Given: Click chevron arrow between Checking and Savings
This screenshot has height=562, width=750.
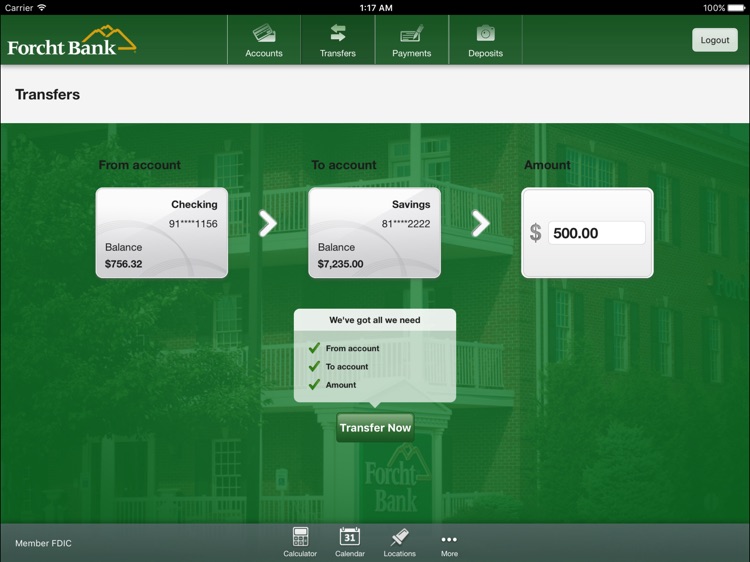Looking at the screenshot, I should (x=268, y=223).
